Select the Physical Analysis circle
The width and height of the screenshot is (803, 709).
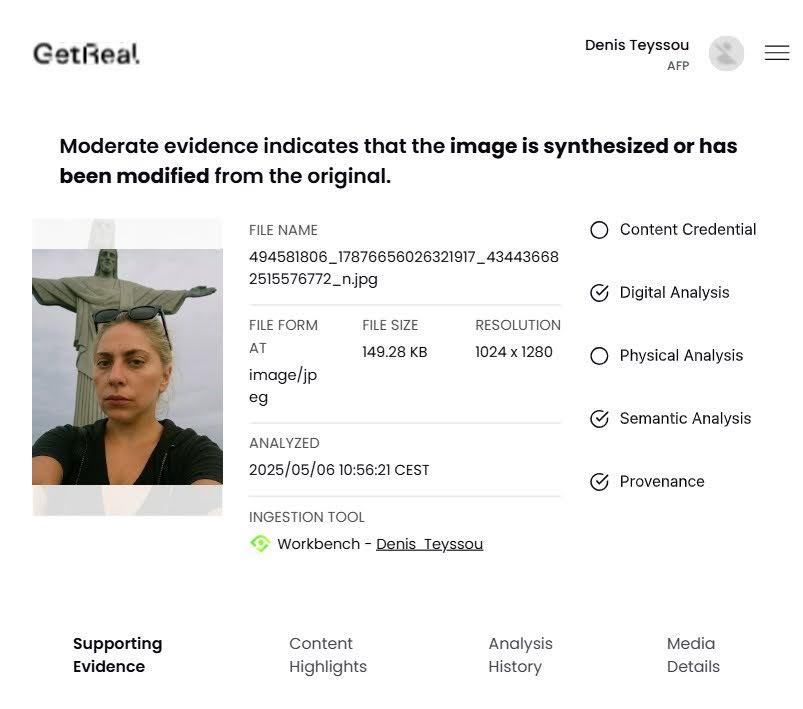[x=599, y=356]
